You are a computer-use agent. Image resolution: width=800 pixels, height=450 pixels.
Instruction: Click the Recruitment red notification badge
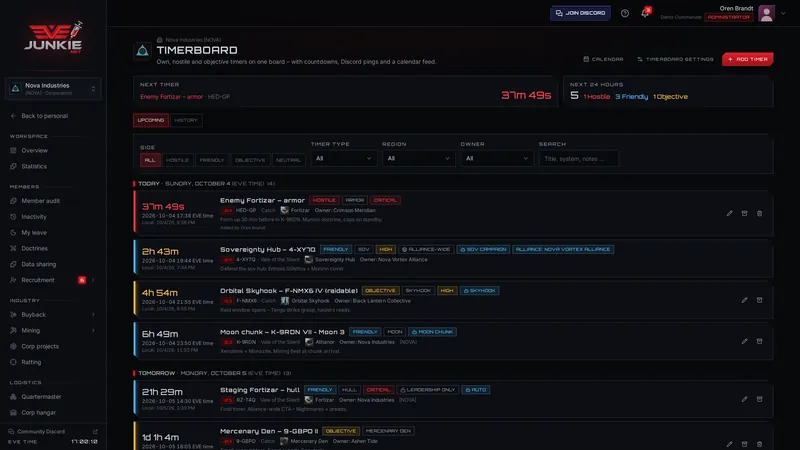82,280
